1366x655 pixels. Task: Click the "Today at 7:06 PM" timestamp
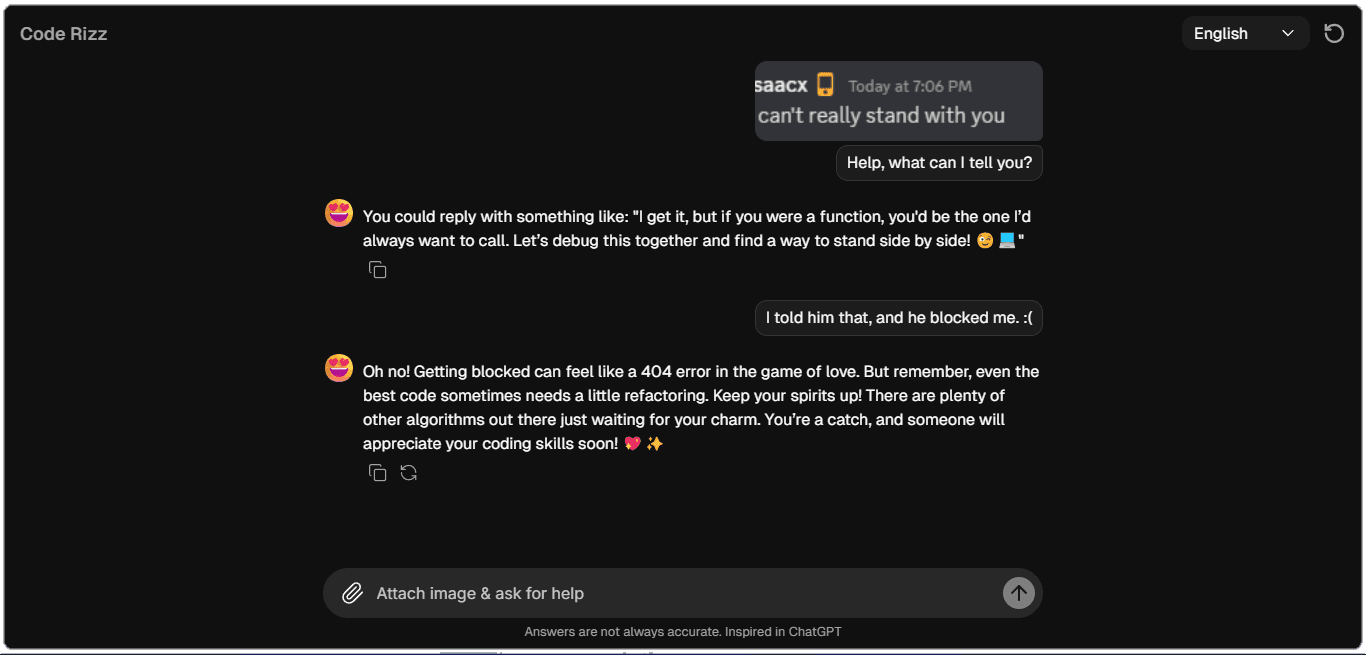pos(910,86)
